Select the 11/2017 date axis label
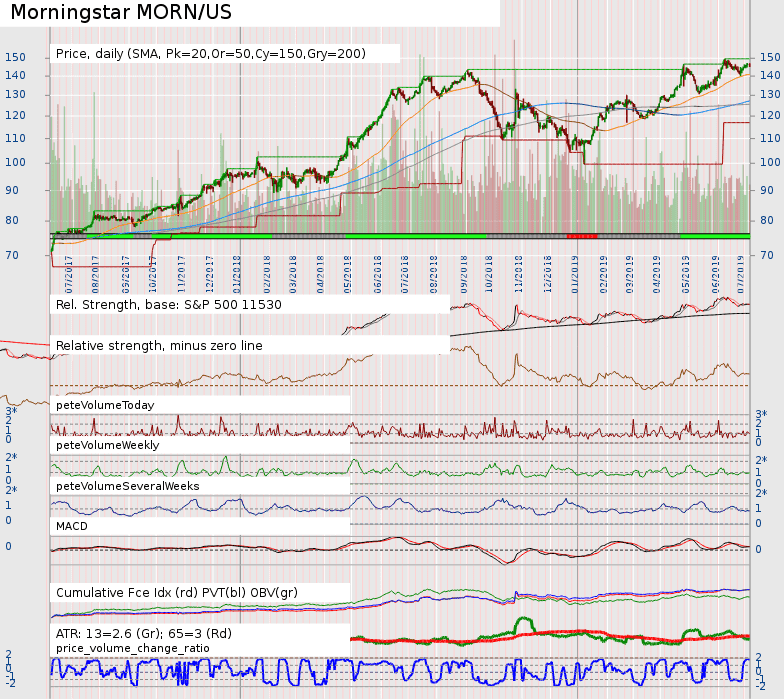 (182, 274)
